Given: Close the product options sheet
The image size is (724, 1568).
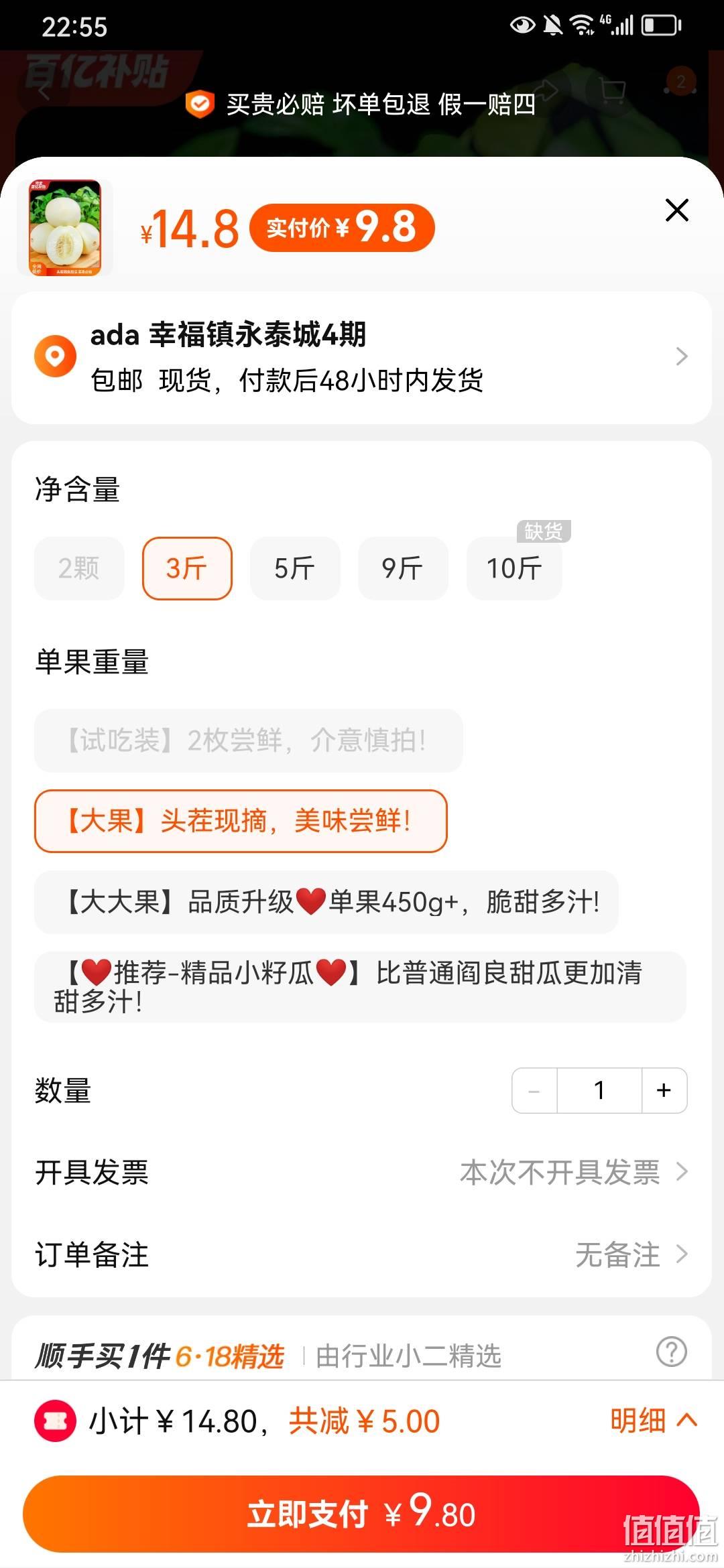Looking at the screenshot, I should tap(677, 210).
